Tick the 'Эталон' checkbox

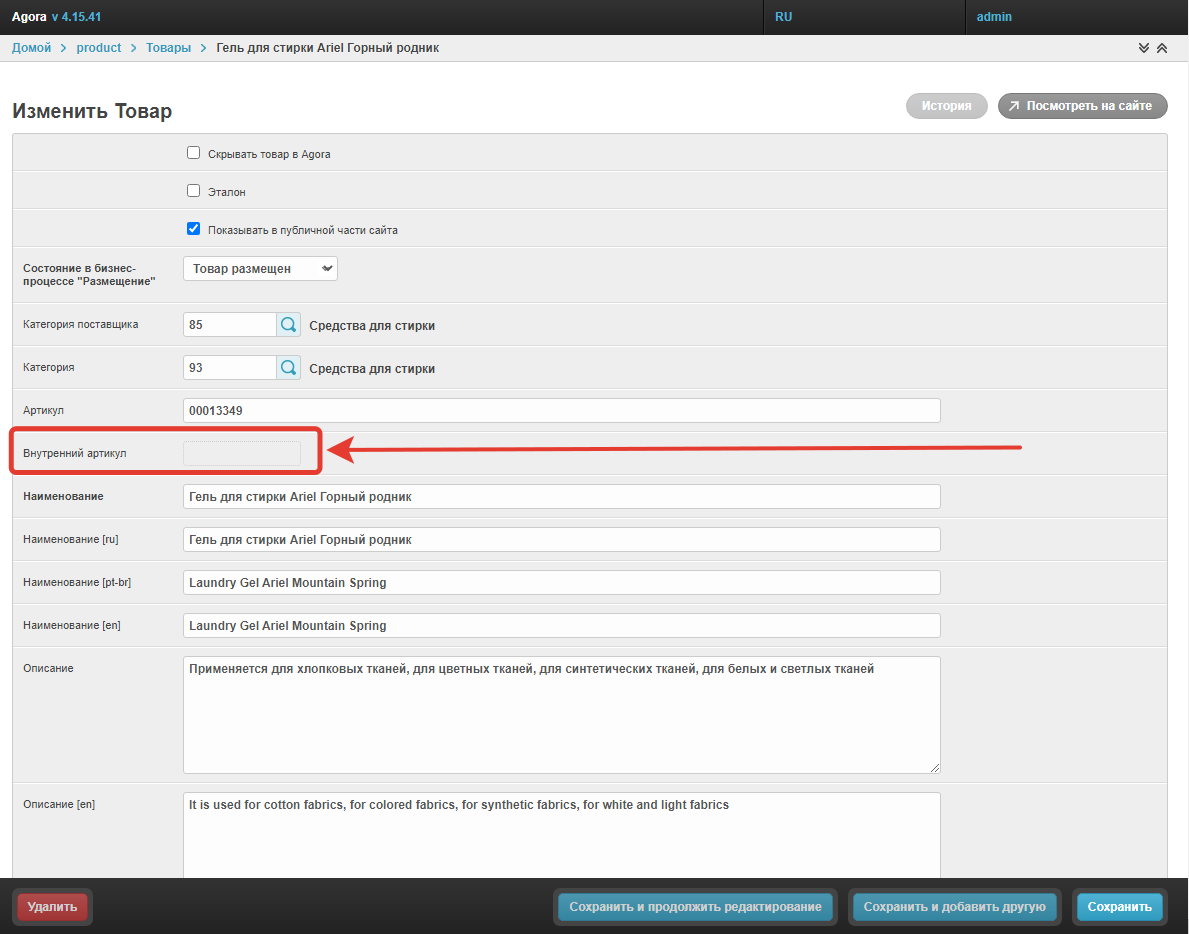coord(194,191)
